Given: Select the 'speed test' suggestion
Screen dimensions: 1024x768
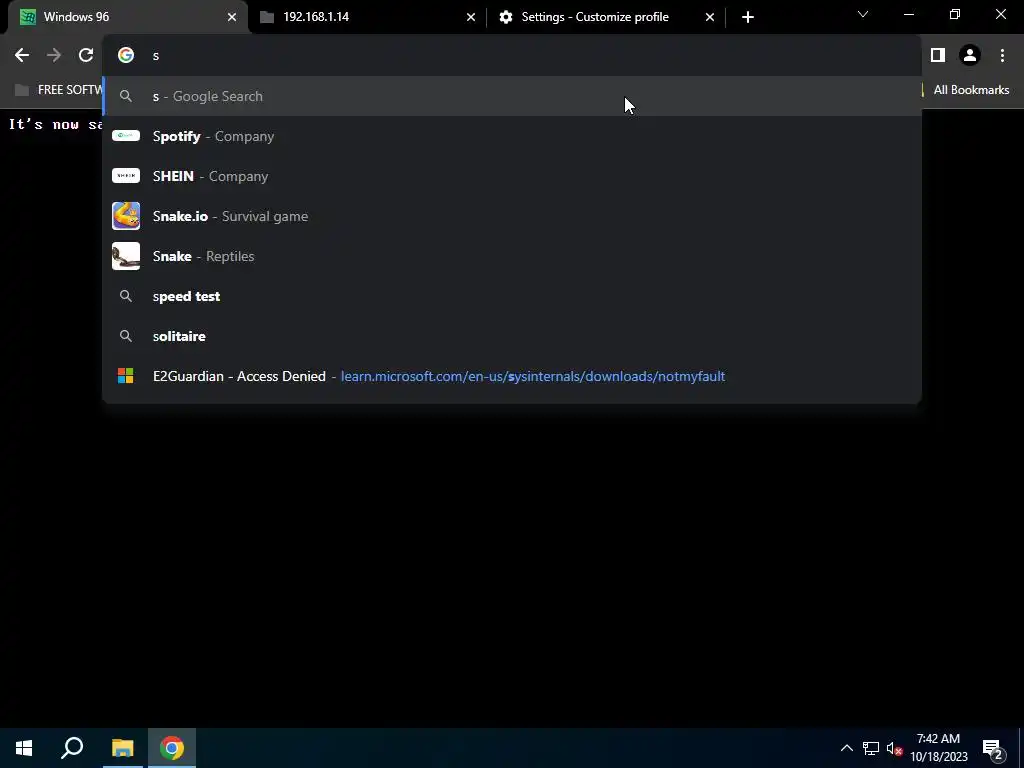Looking at the screenshot, I should [512, 296].
